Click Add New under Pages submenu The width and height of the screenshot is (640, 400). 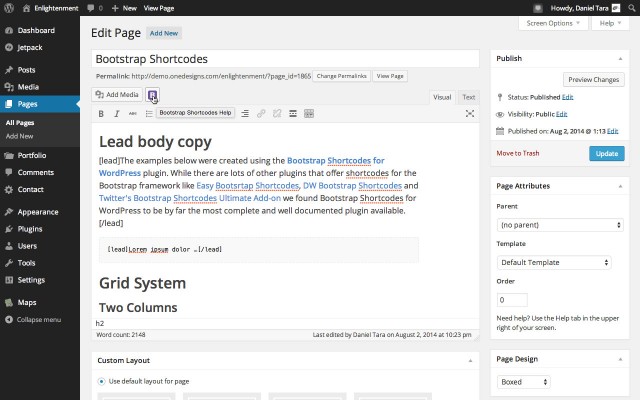coord(19,136)
